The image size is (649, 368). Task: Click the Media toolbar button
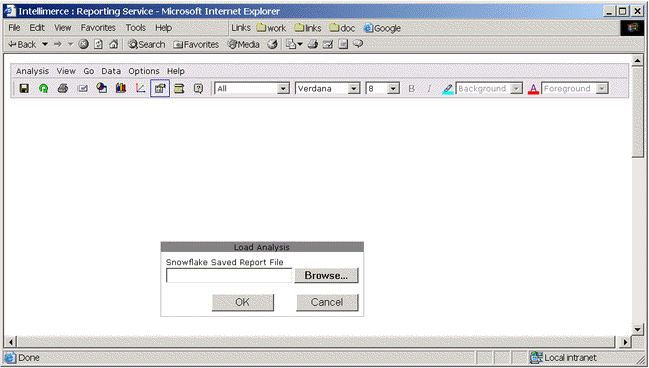[x=244, y=44]
